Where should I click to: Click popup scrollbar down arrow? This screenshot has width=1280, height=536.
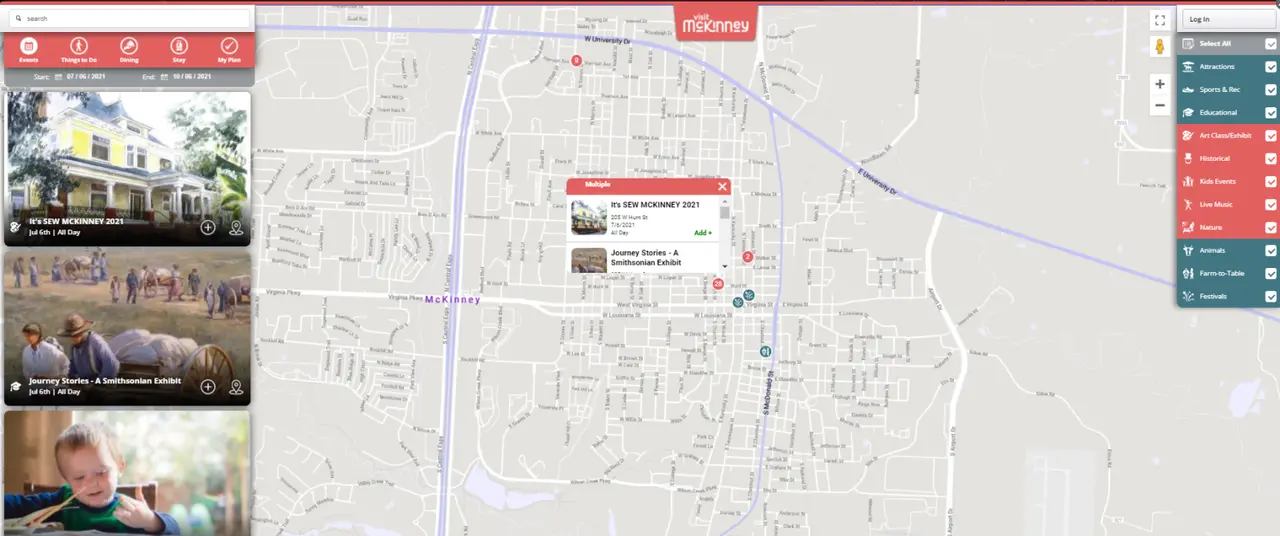tap(724, 267)
